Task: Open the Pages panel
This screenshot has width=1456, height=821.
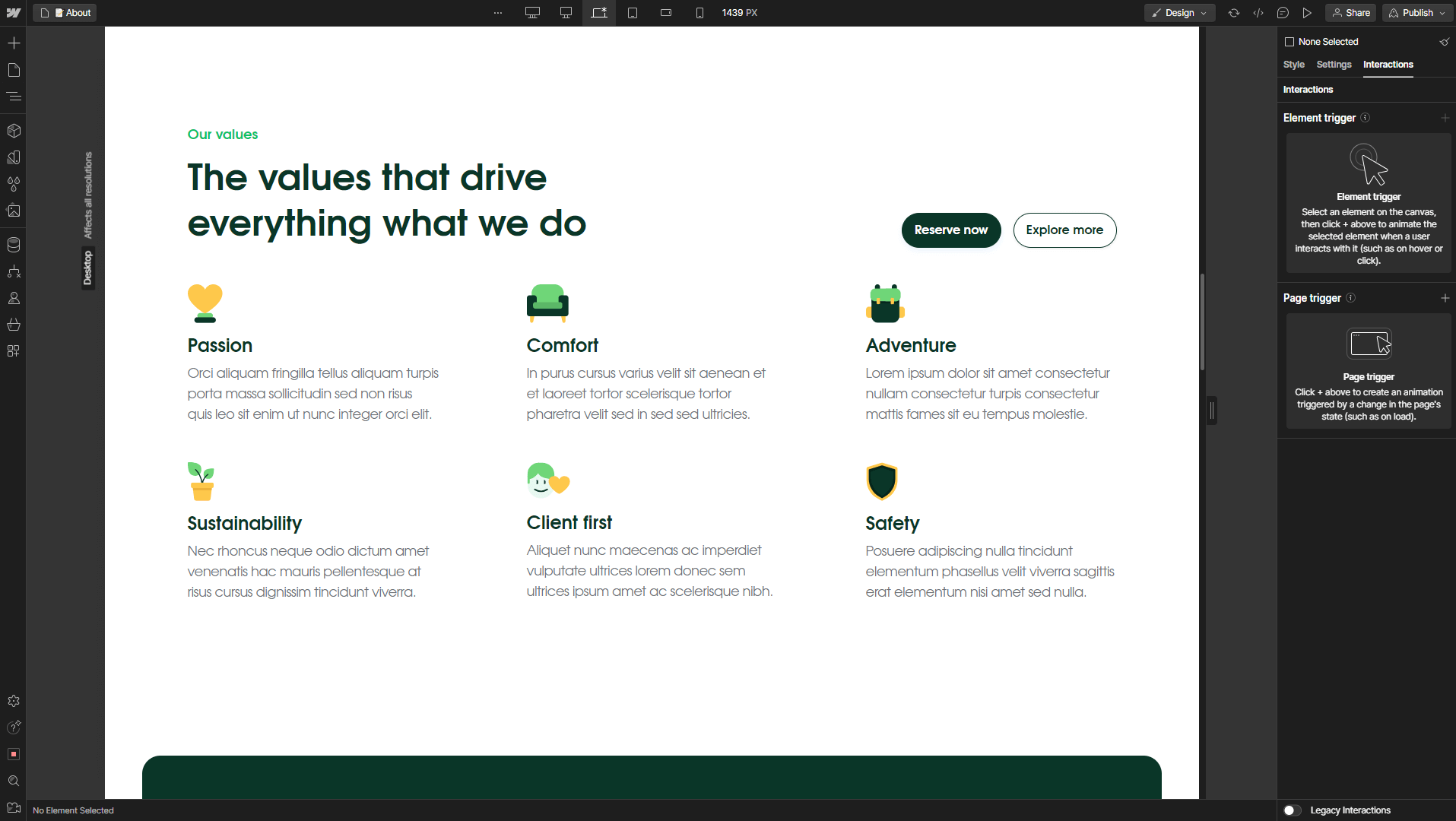Action: coord(14,70)
